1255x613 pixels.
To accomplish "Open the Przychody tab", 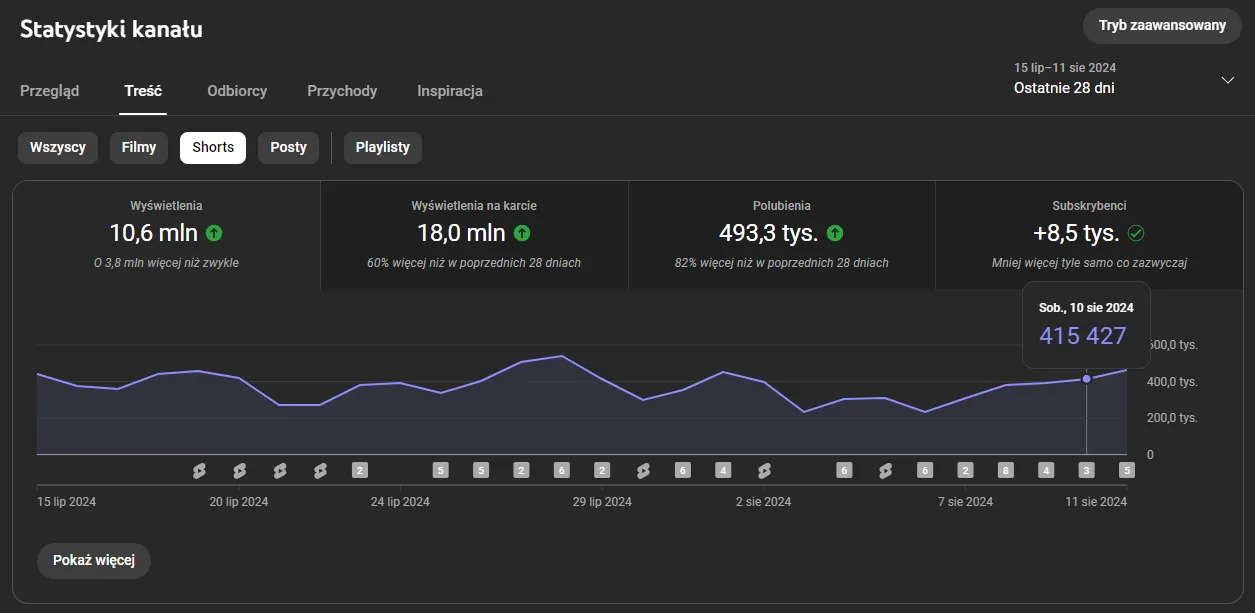I will pos(342,91).
